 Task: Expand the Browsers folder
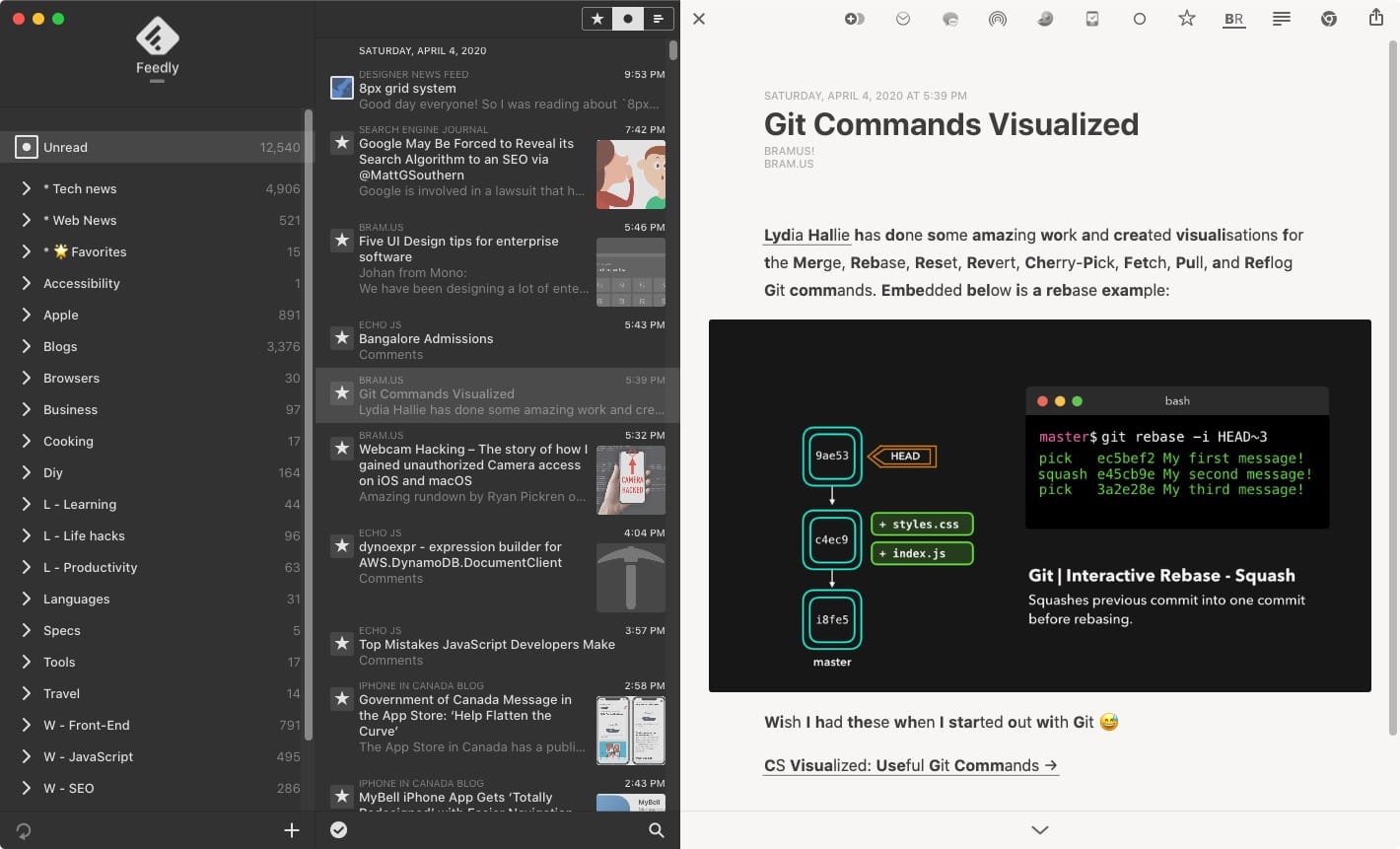pos(26,378)
